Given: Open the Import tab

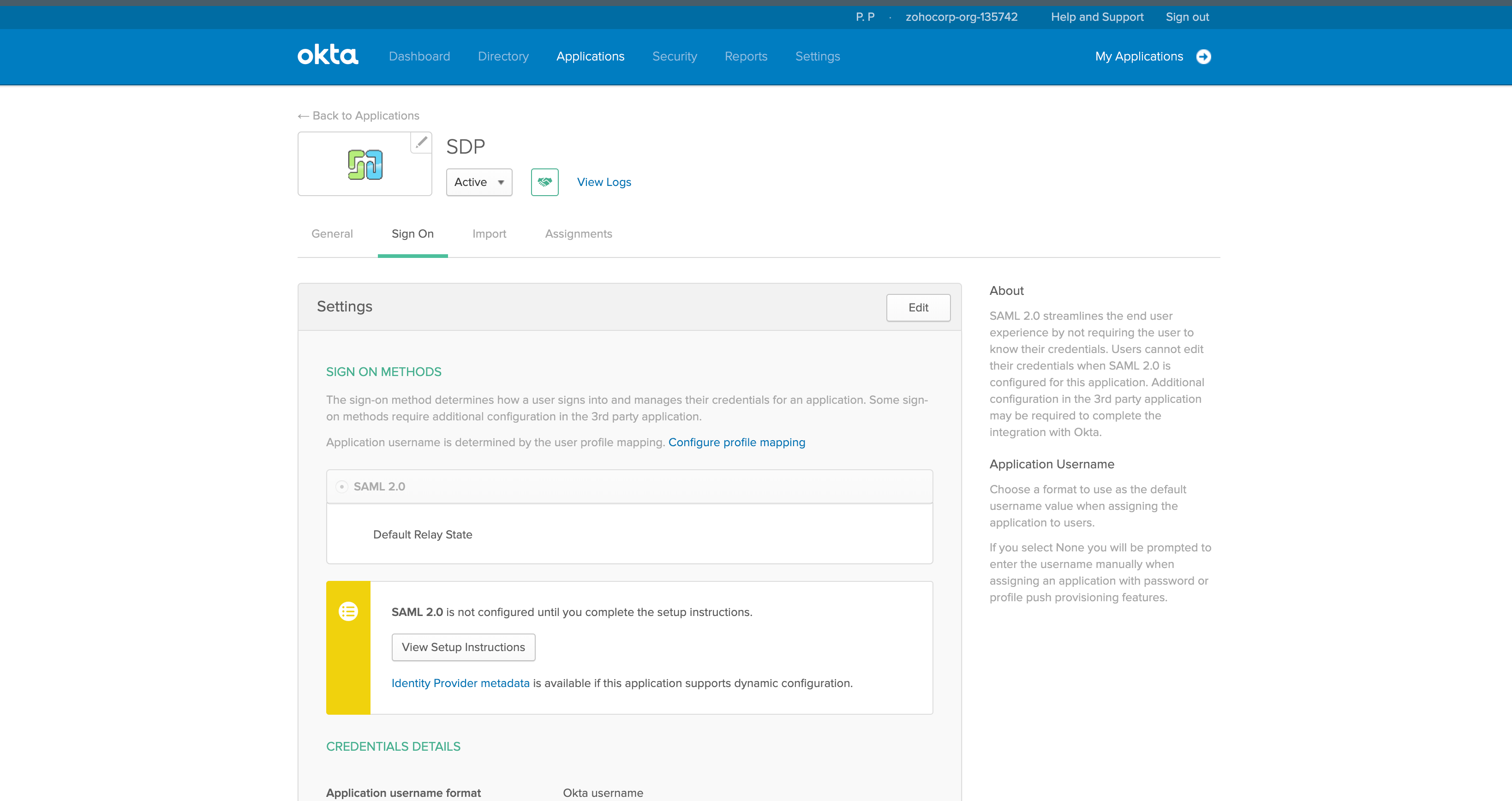Looking at the screenshot, I should point(489,233).
